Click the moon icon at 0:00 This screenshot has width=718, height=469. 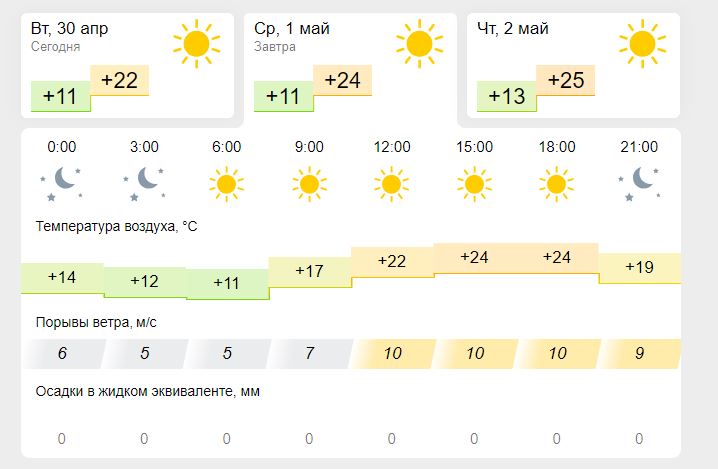point(62,183)
